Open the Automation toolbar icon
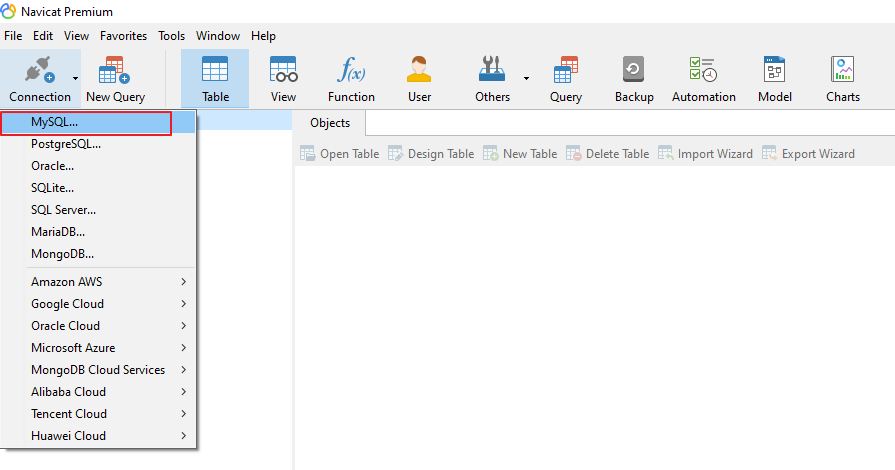The width and height of the screenshot is (895, 470). [703, 70]
